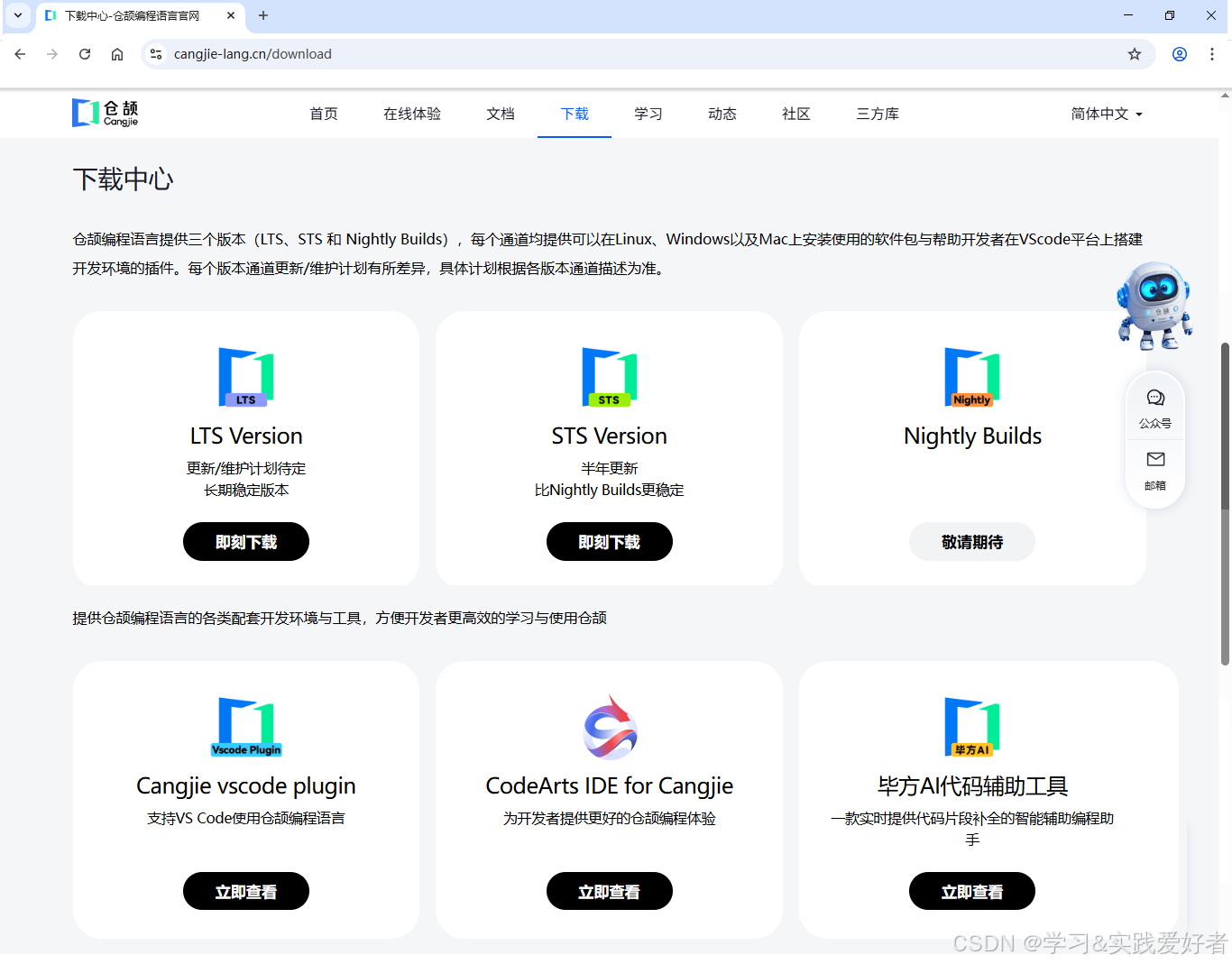Click the floating robot assistant mascot
Screen dimensions: 1232x964
[1154, 305]
